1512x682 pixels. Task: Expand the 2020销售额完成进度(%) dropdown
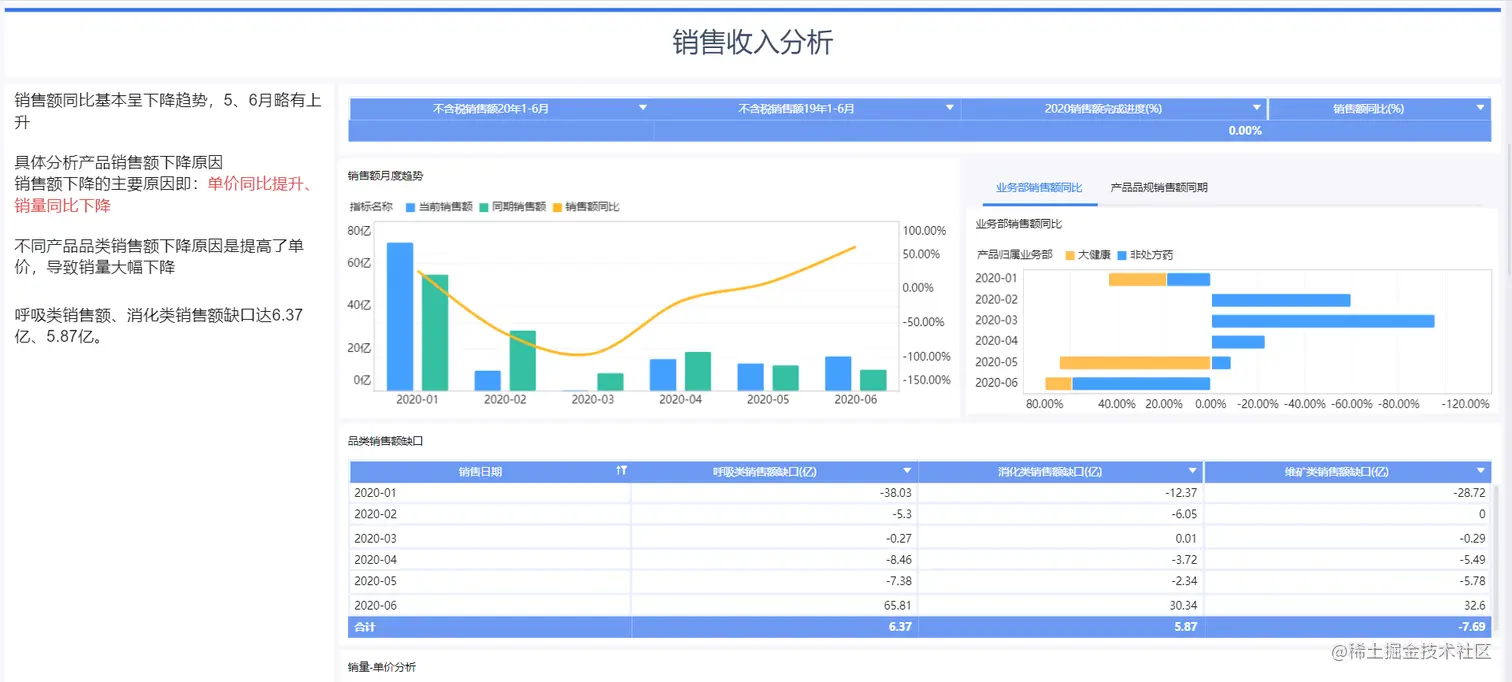pyautogui.click(x=1256, y=107)
